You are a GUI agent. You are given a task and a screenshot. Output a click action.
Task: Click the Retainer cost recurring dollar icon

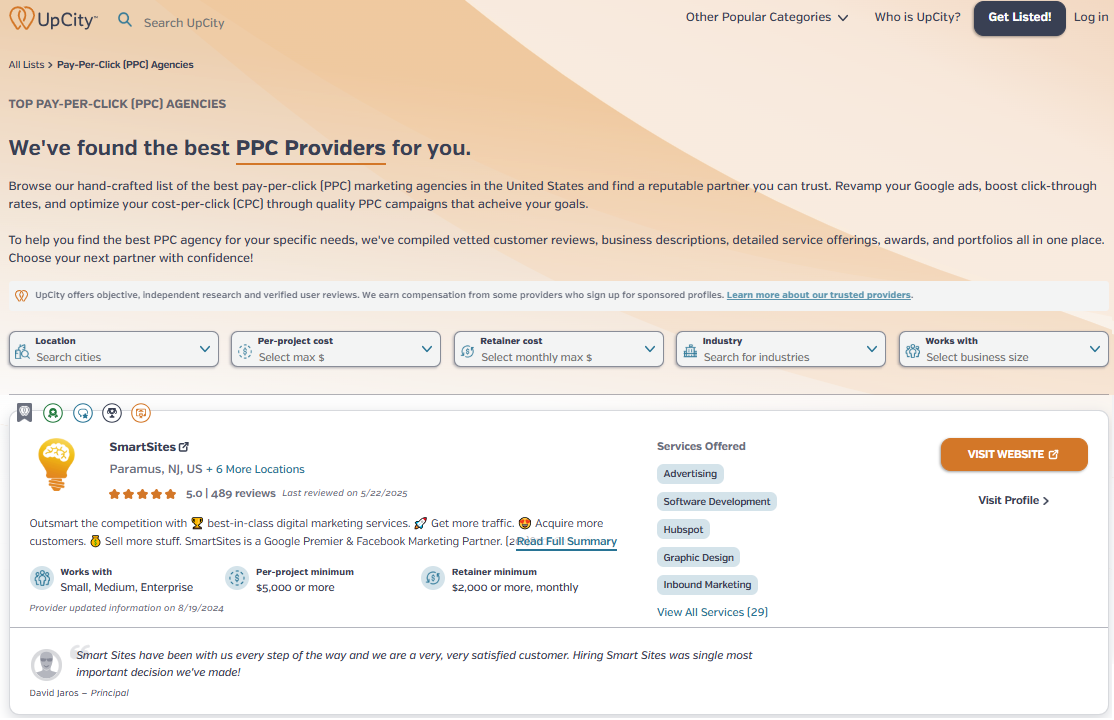467,350
